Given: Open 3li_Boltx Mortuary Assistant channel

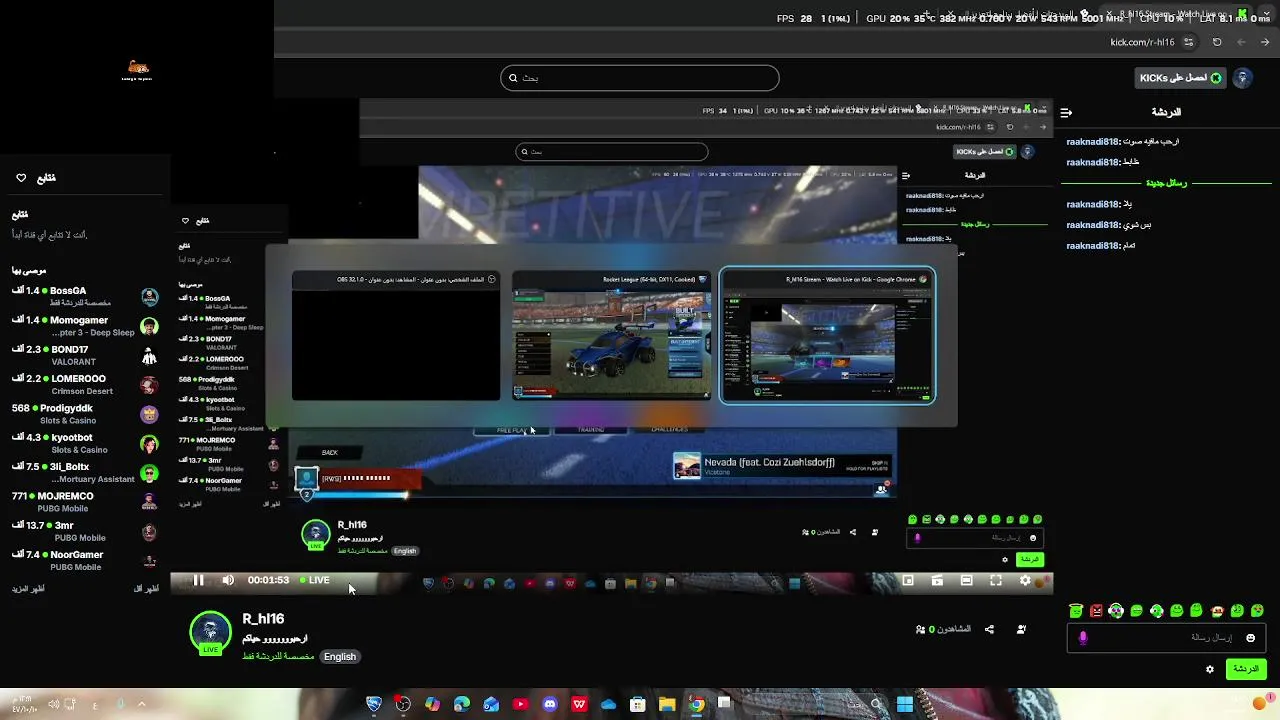Looking at the screenshot, I should click(84, 472).
